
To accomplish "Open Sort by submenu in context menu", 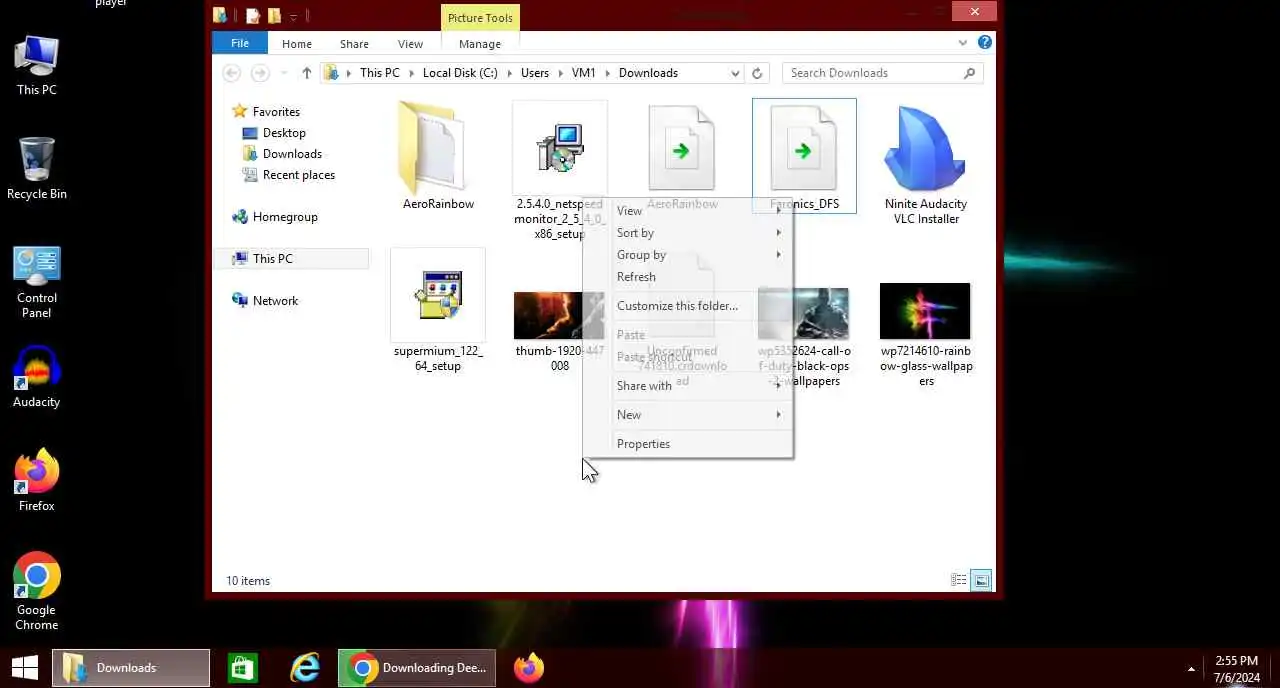I will tap(689, 233).
